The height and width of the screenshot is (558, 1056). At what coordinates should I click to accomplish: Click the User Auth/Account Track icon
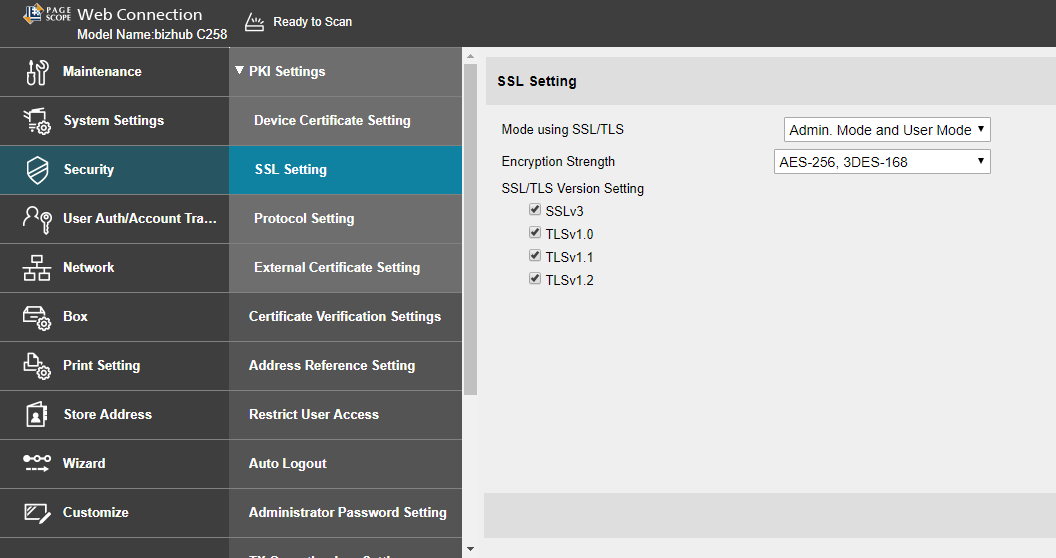pos(37,219)
